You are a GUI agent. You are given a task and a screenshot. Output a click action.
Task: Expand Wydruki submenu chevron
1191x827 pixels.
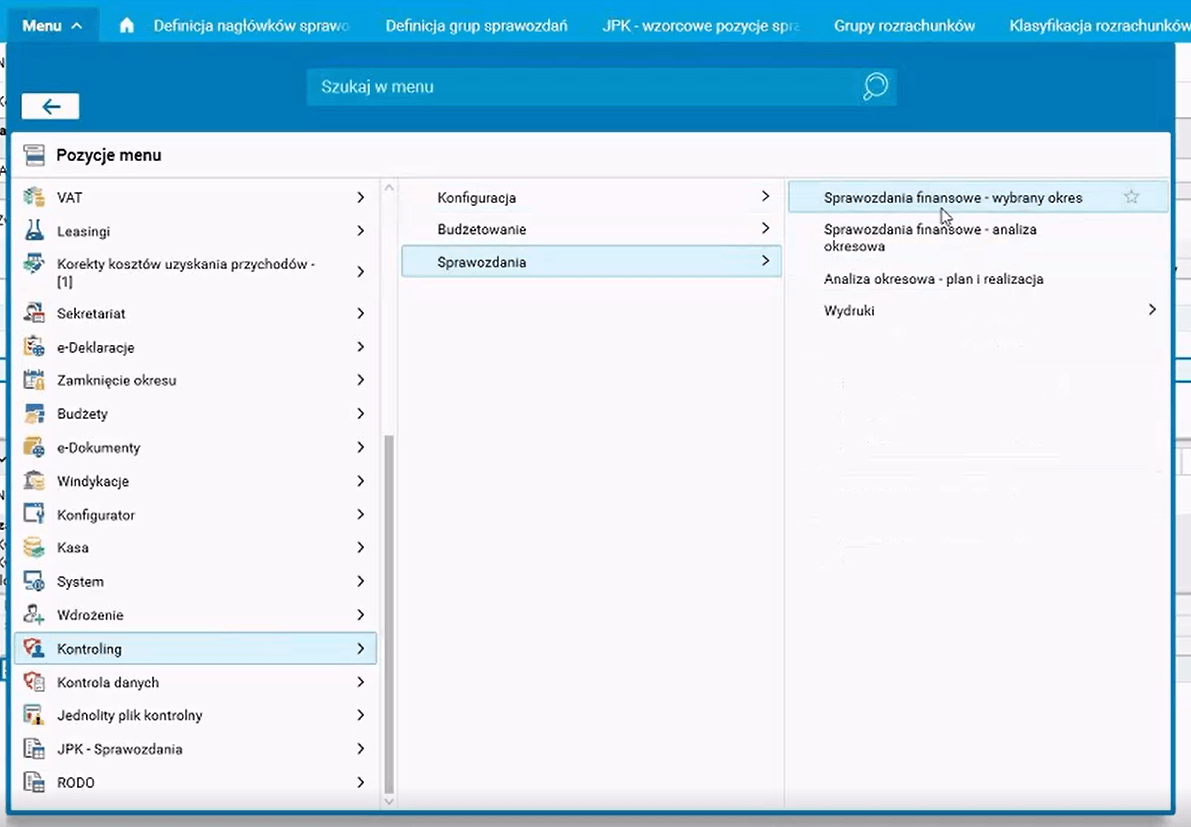1152,310
